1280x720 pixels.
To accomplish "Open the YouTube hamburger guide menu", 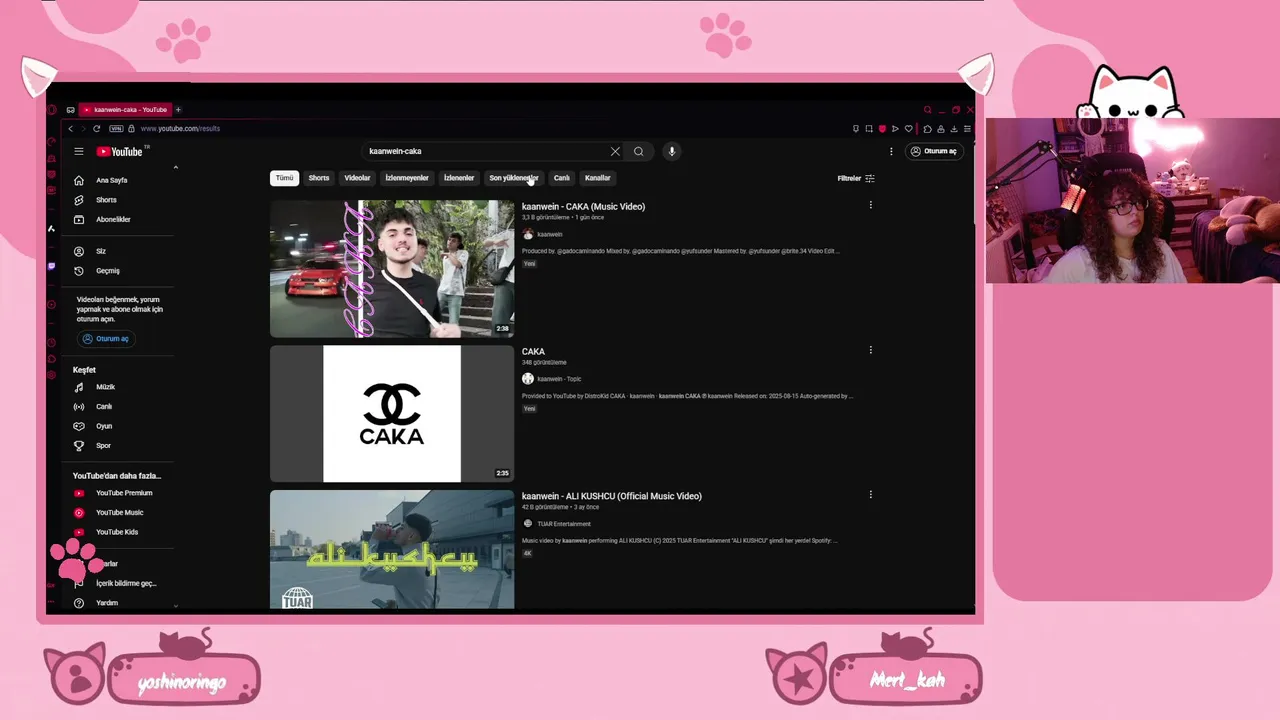I will [79, 152].
